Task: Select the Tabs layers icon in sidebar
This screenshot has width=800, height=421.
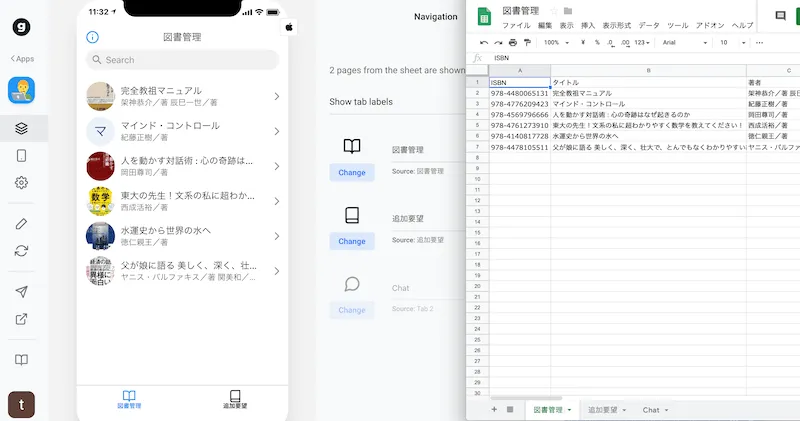Action: click(21, 128)
